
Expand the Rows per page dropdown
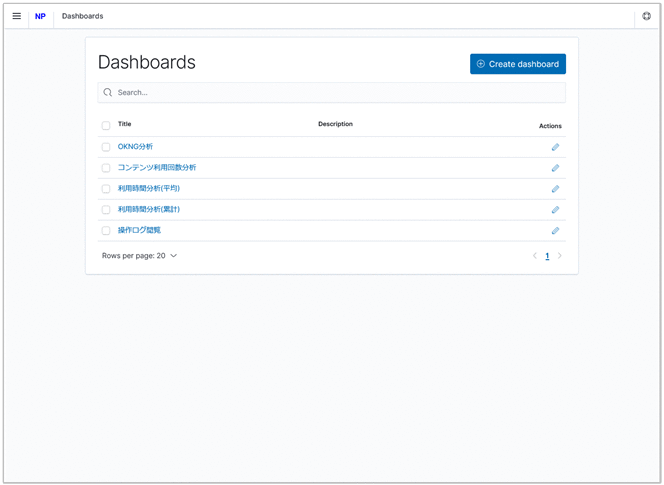point(139,256)
